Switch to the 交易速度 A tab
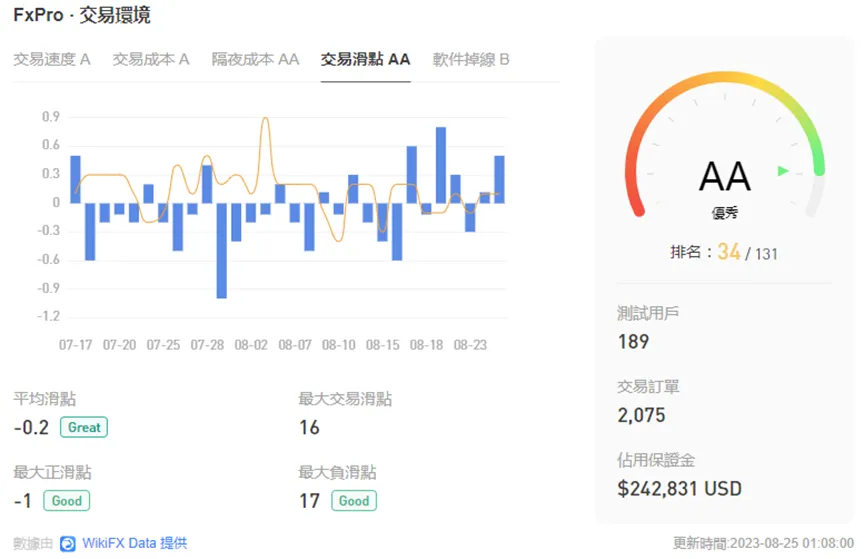Image resolution: width=864 pixels, height=559 pixels. 52,59
